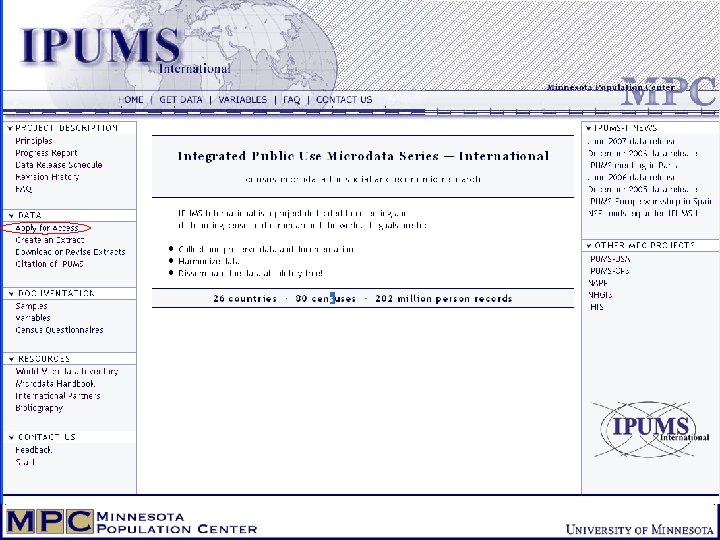Open the Revision History link
The height and width of the screenshot is (540, 720).
[47, 177]
